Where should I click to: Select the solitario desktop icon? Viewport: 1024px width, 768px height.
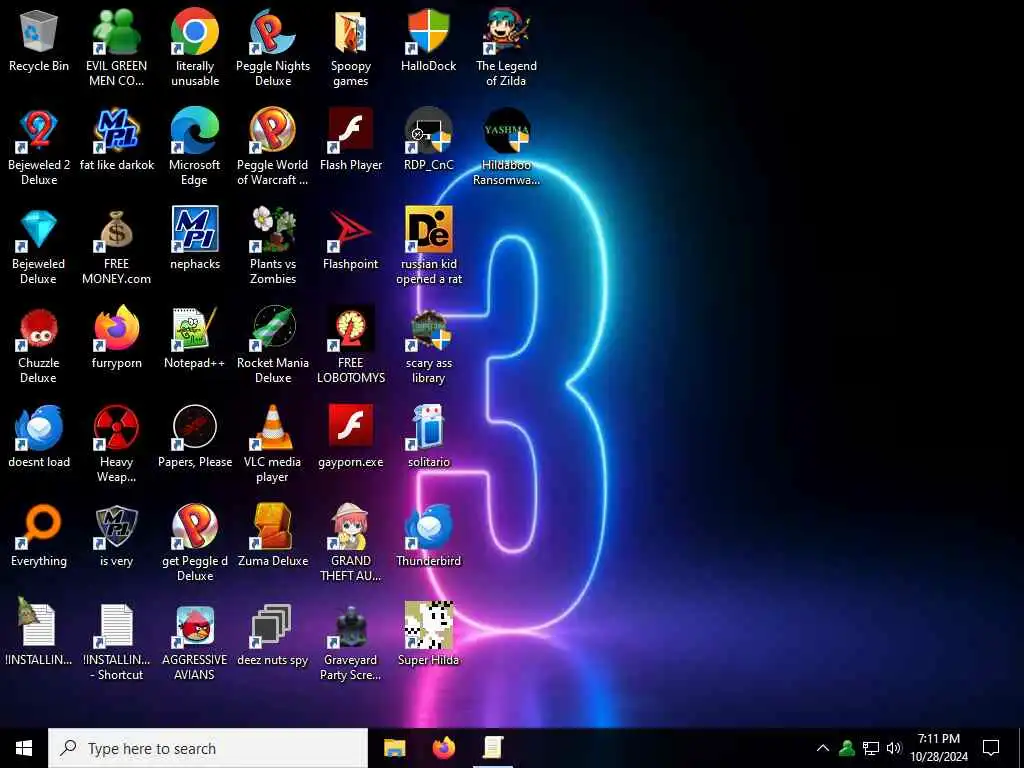(x=428, y=428)
